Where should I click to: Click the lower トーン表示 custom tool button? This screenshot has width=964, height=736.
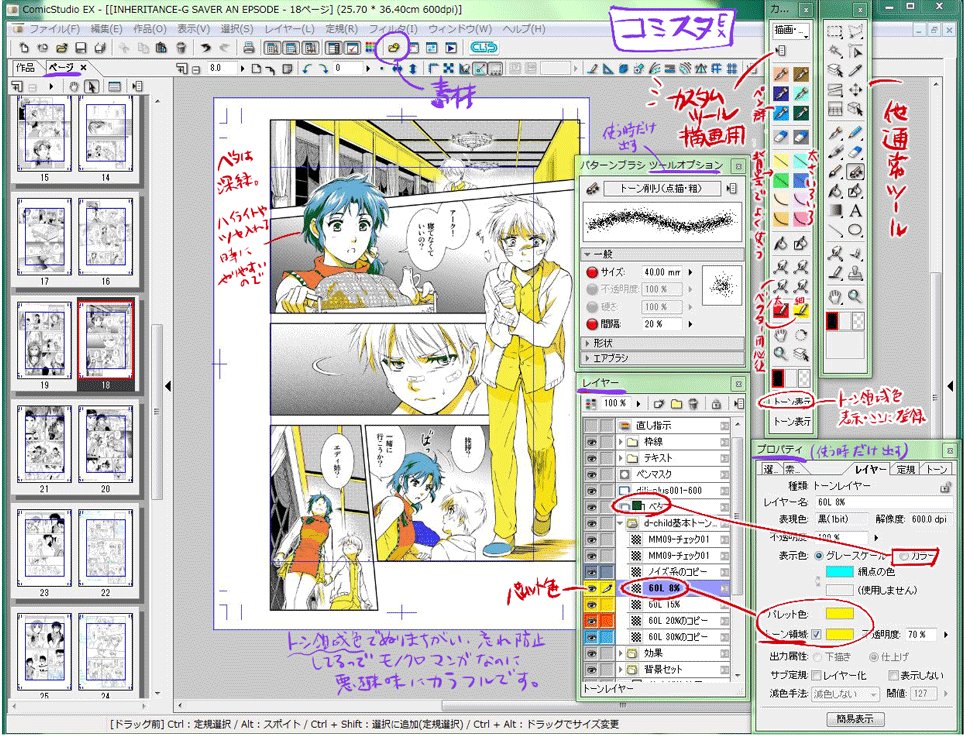(792, 422)
